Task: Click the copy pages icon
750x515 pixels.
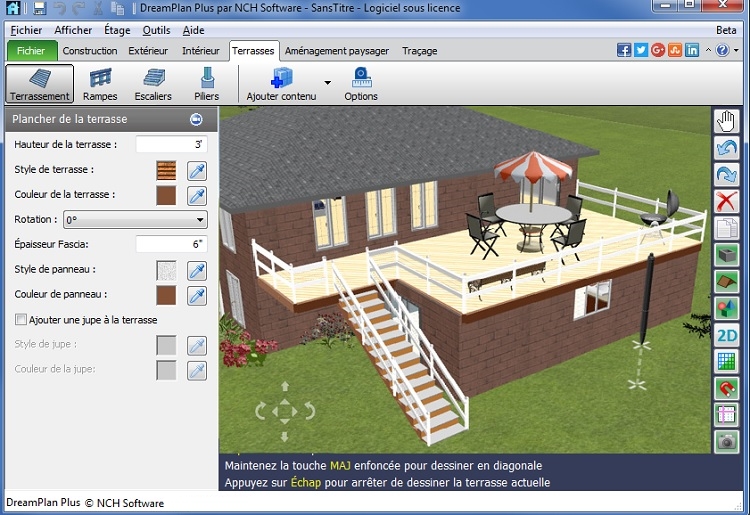Action: click(727, 228)
